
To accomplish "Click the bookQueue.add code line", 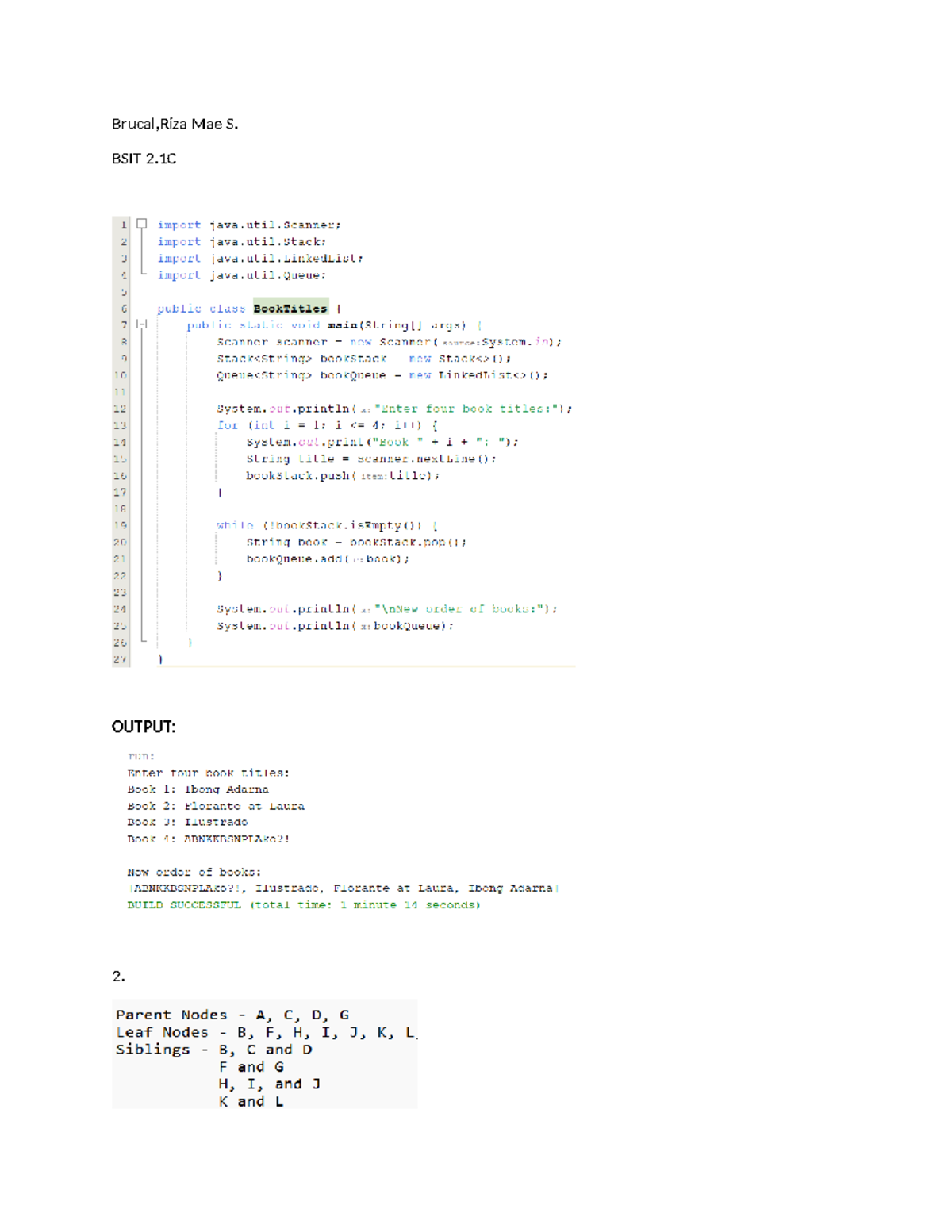I will pos(327,559).
